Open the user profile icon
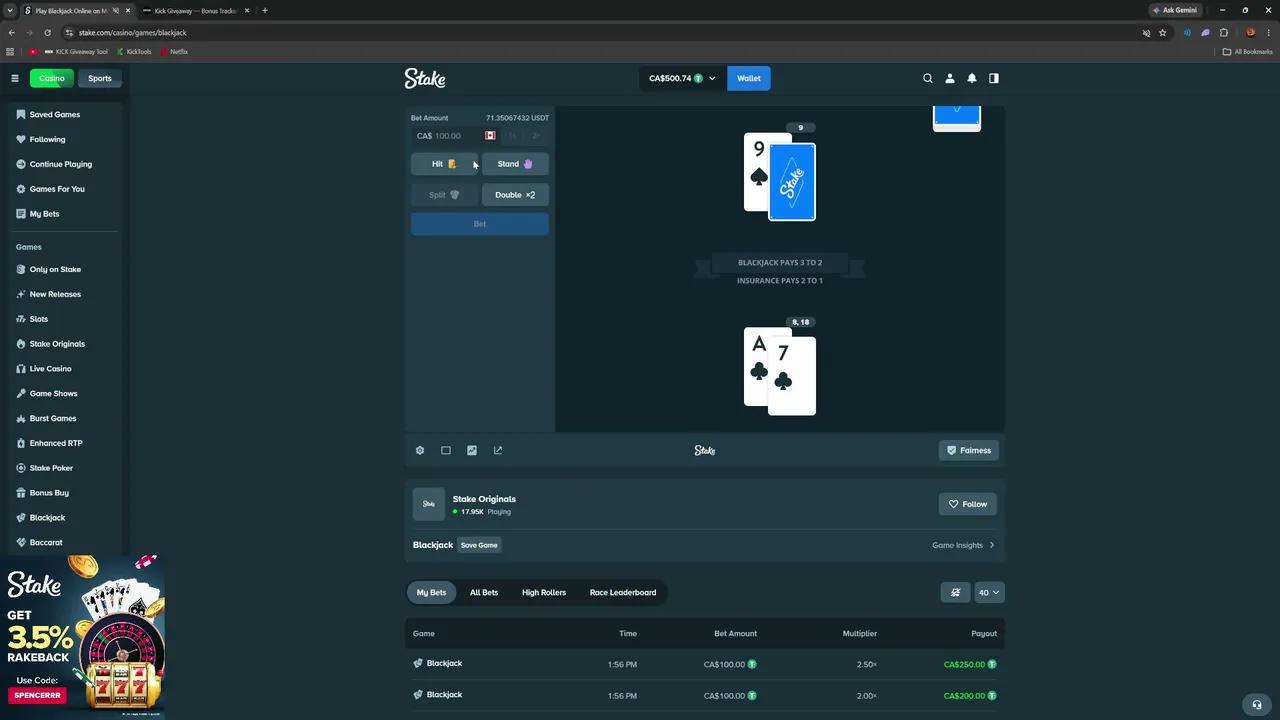This screenshot has width=1280, height=720. [950, 78]
